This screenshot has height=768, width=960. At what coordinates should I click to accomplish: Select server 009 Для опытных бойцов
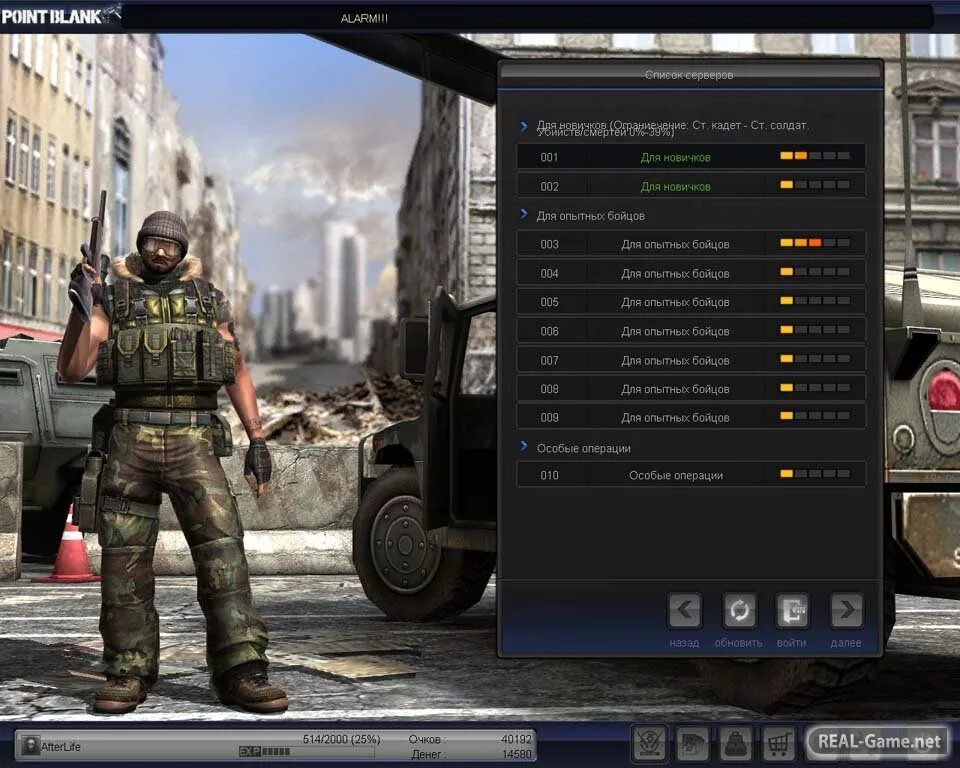click(x=691, y=417)
